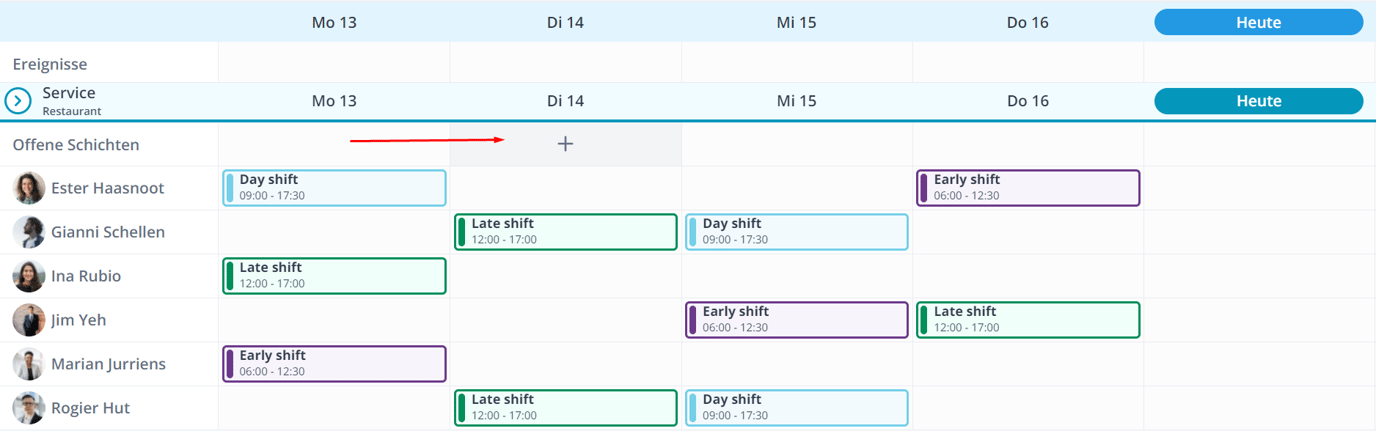Click the Heute button in Service row
The image size is (1376, 431).
(x=1258, y=101)
